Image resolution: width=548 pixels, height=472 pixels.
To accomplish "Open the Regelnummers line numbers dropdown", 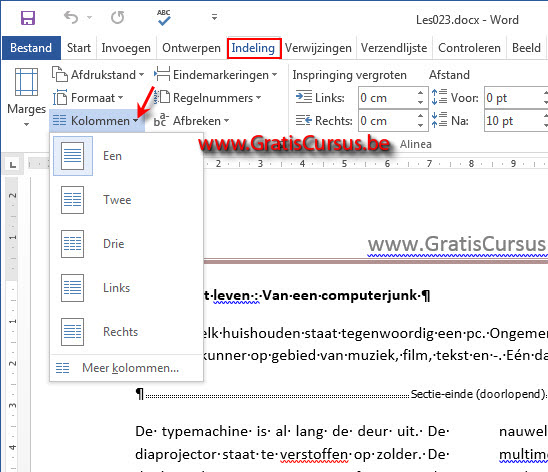I will pyautogui.click(x=208, y=98).
